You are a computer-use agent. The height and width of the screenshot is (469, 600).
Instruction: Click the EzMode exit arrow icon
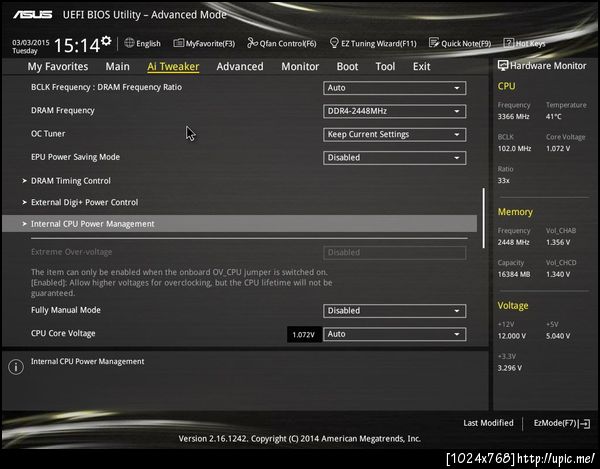click(x=584, y=423)
